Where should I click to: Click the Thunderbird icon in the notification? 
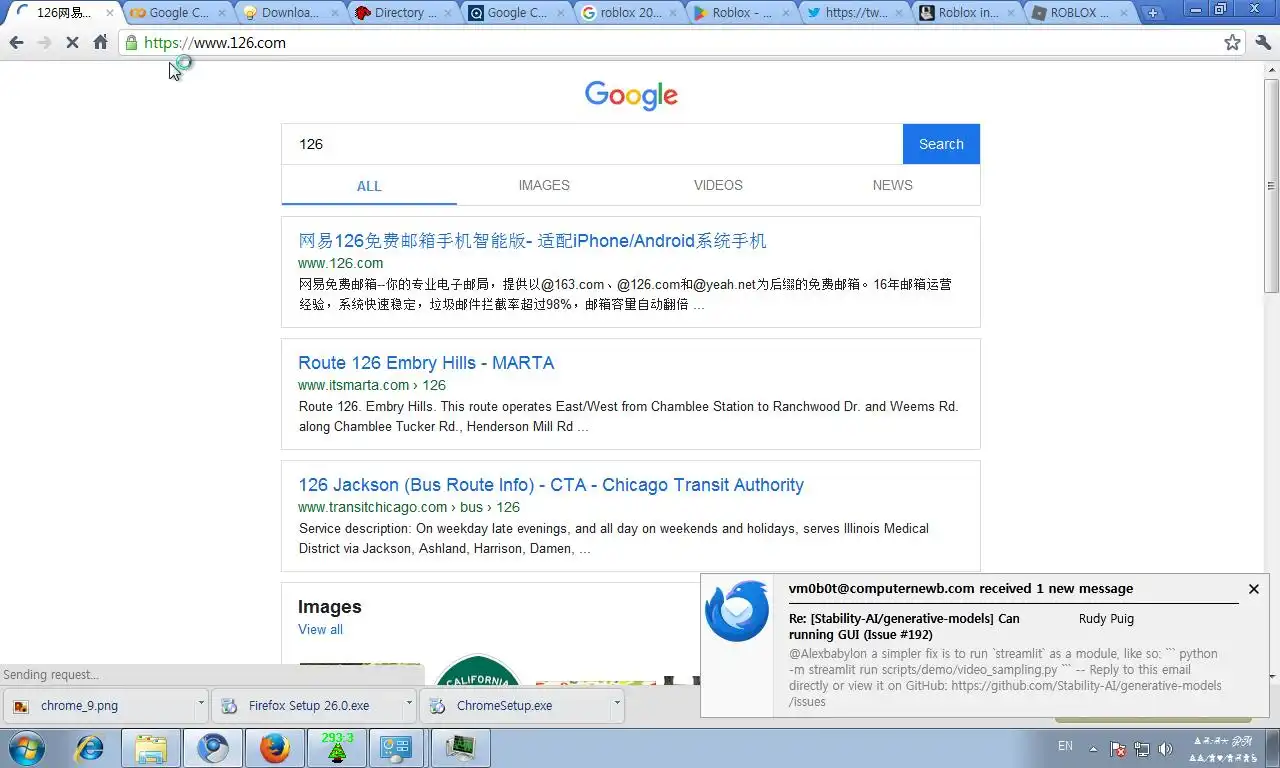click(x=737, y=611)
